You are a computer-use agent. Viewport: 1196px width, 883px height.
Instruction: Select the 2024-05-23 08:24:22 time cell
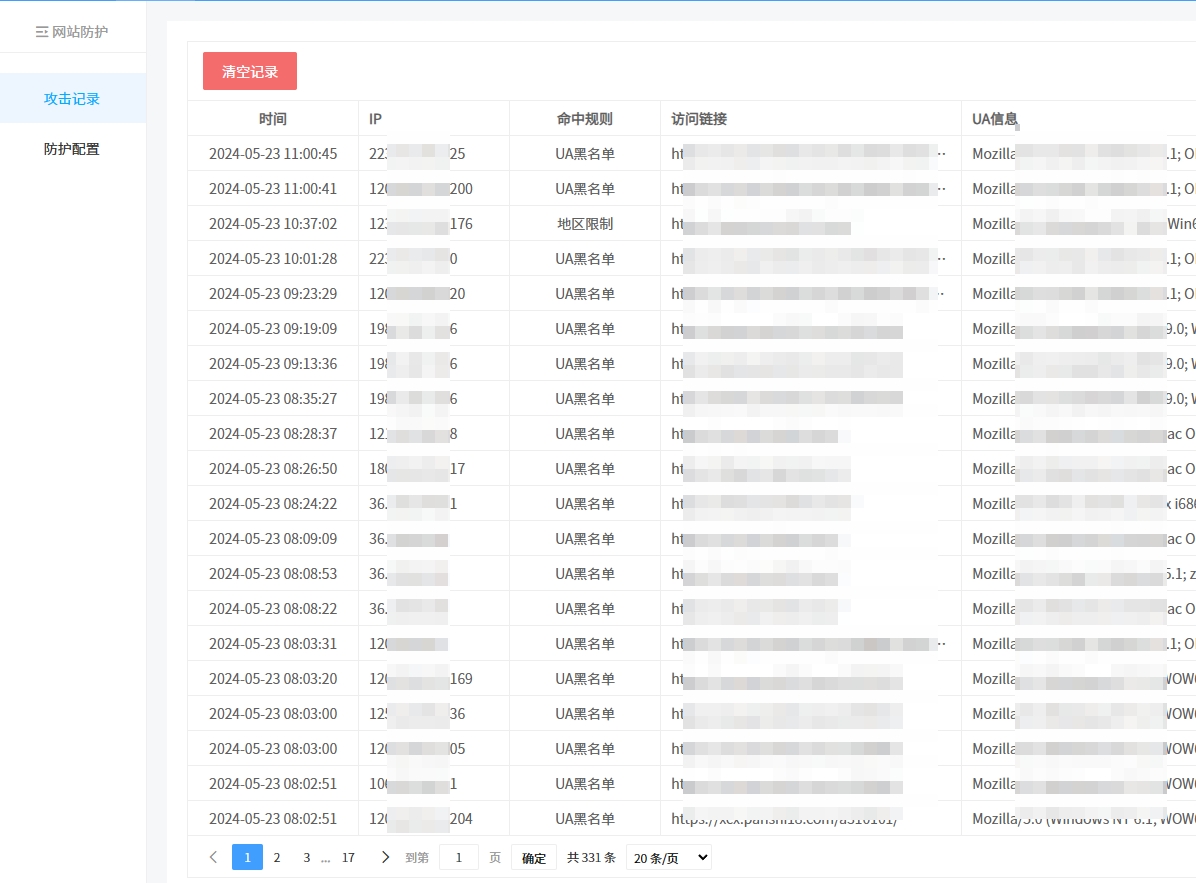[x=273, y=503]
